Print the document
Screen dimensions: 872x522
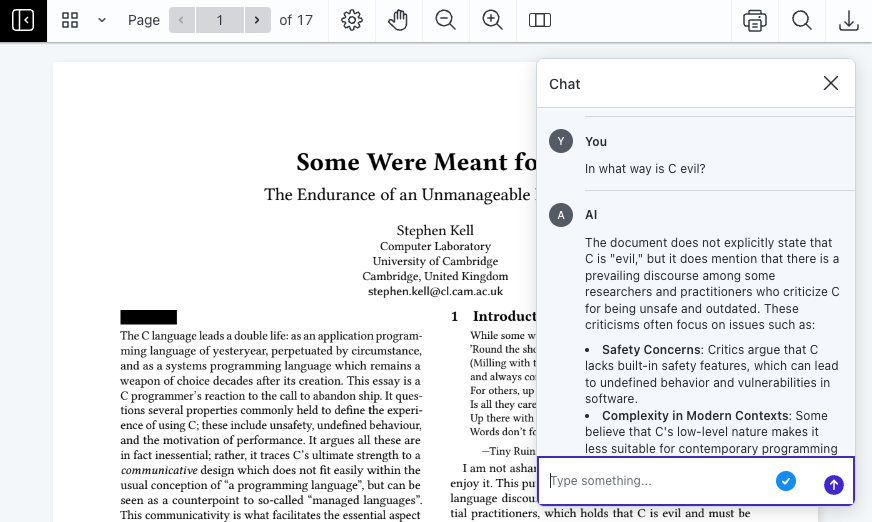(755, 21)
